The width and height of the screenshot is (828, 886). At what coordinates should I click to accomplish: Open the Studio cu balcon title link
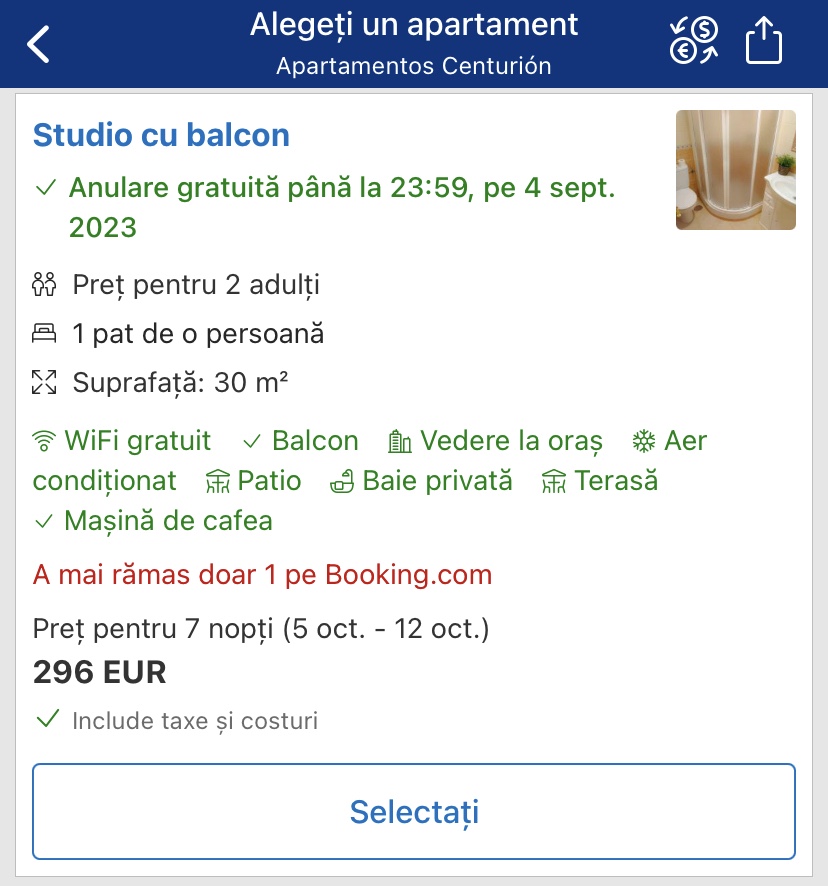[161, 135]
